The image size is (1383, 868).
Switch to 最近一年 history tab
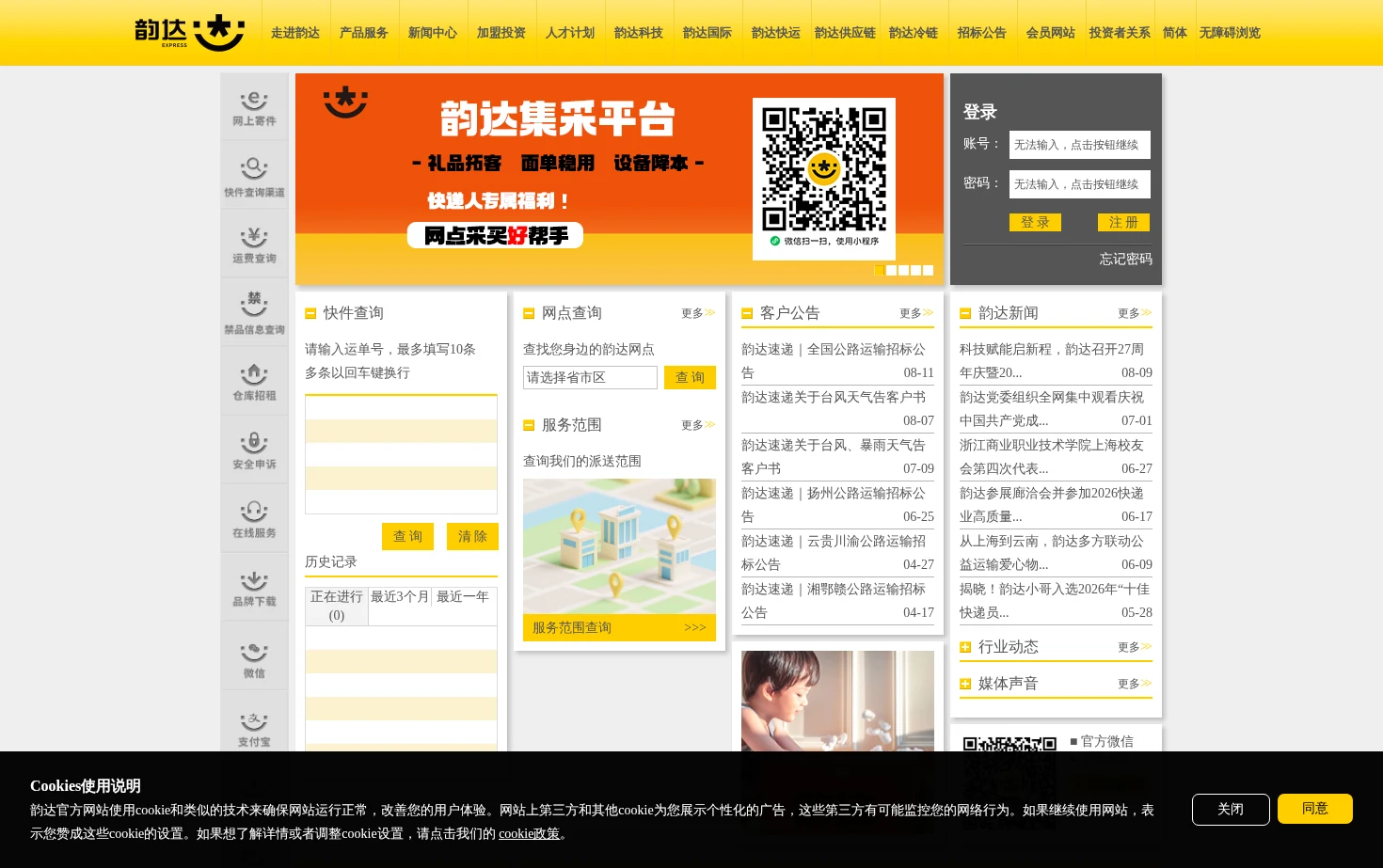(463, 597)
